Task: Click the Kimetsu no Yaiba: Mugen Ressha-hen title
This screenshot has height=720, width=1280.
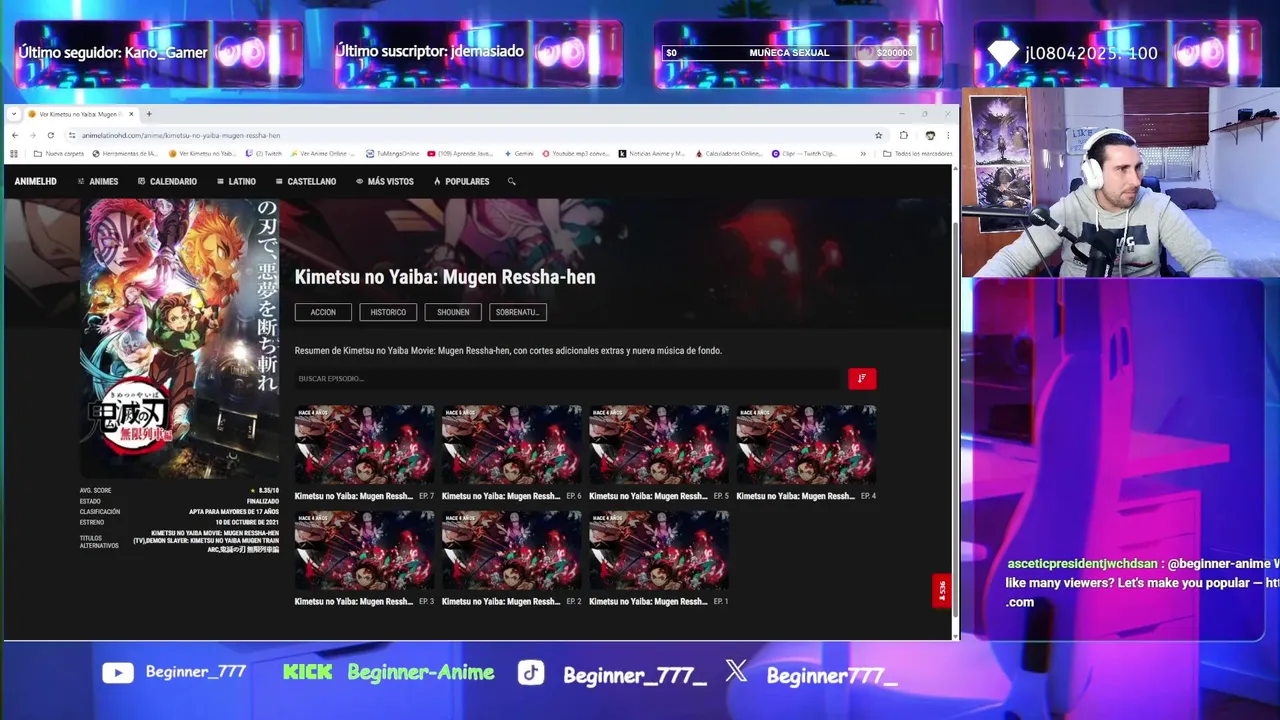Action: [x=445, y=277]
